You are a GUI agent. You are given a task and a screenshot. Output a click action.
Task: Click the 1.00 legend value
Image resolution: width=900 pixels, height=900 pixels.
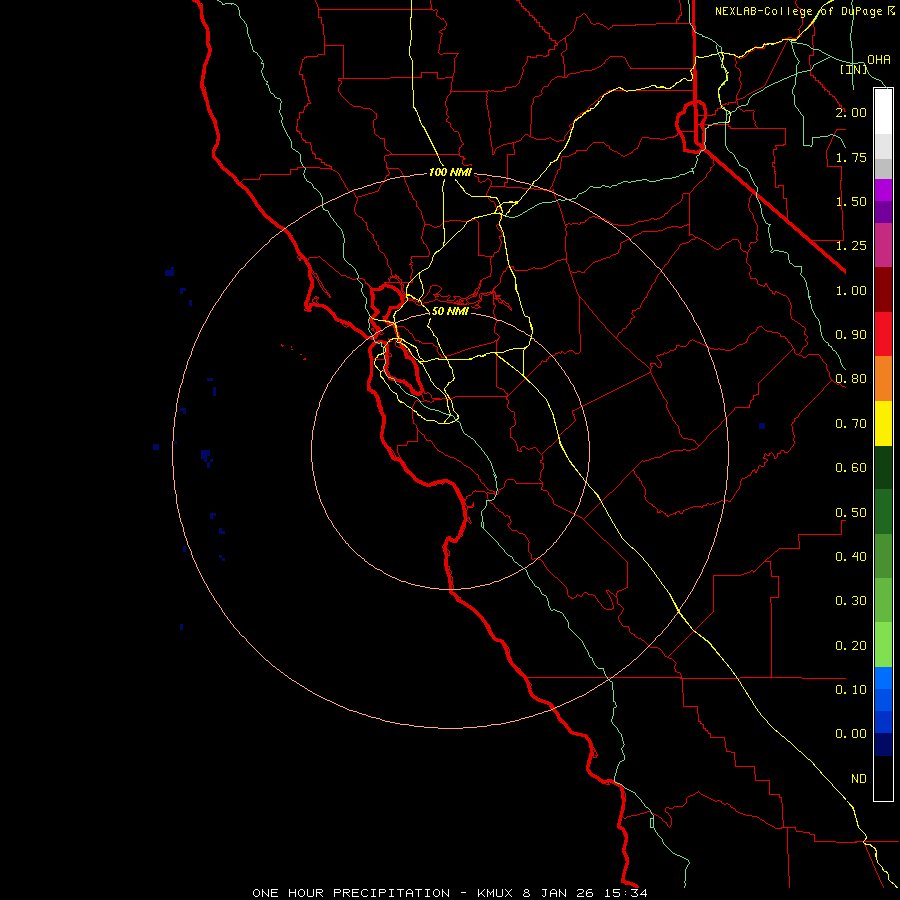pyautogui.click(x=851, y=290)
